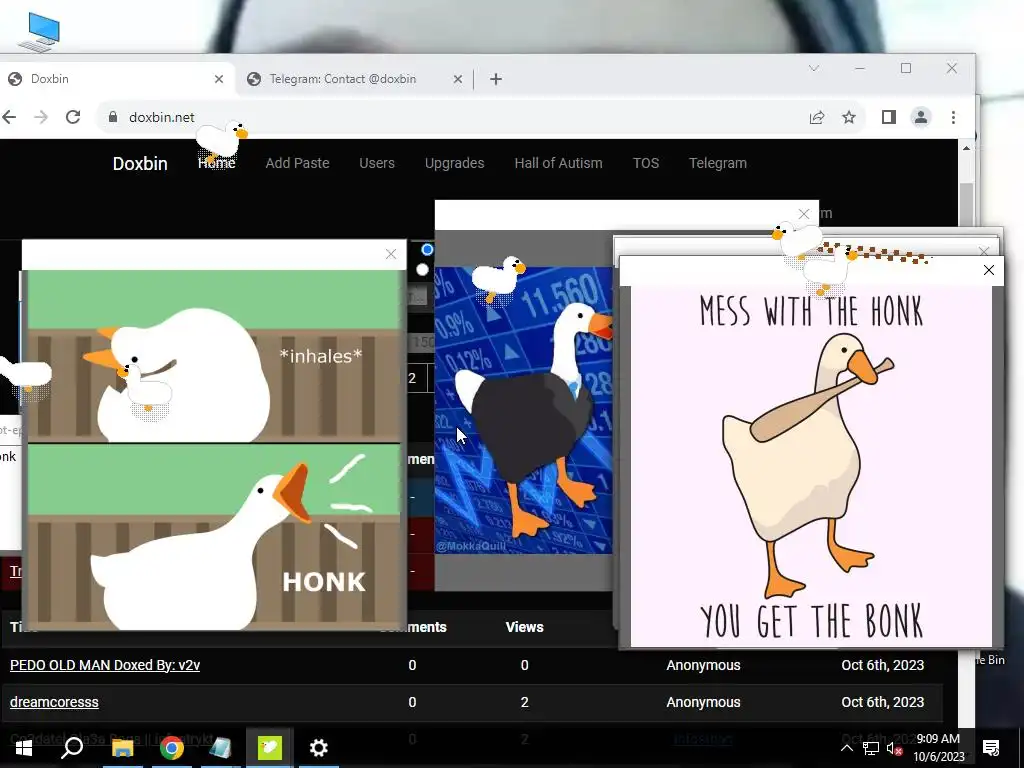1024x768 pixels.
Task: Open Chrome's three-dot menu
Action: tap(953, 117)
